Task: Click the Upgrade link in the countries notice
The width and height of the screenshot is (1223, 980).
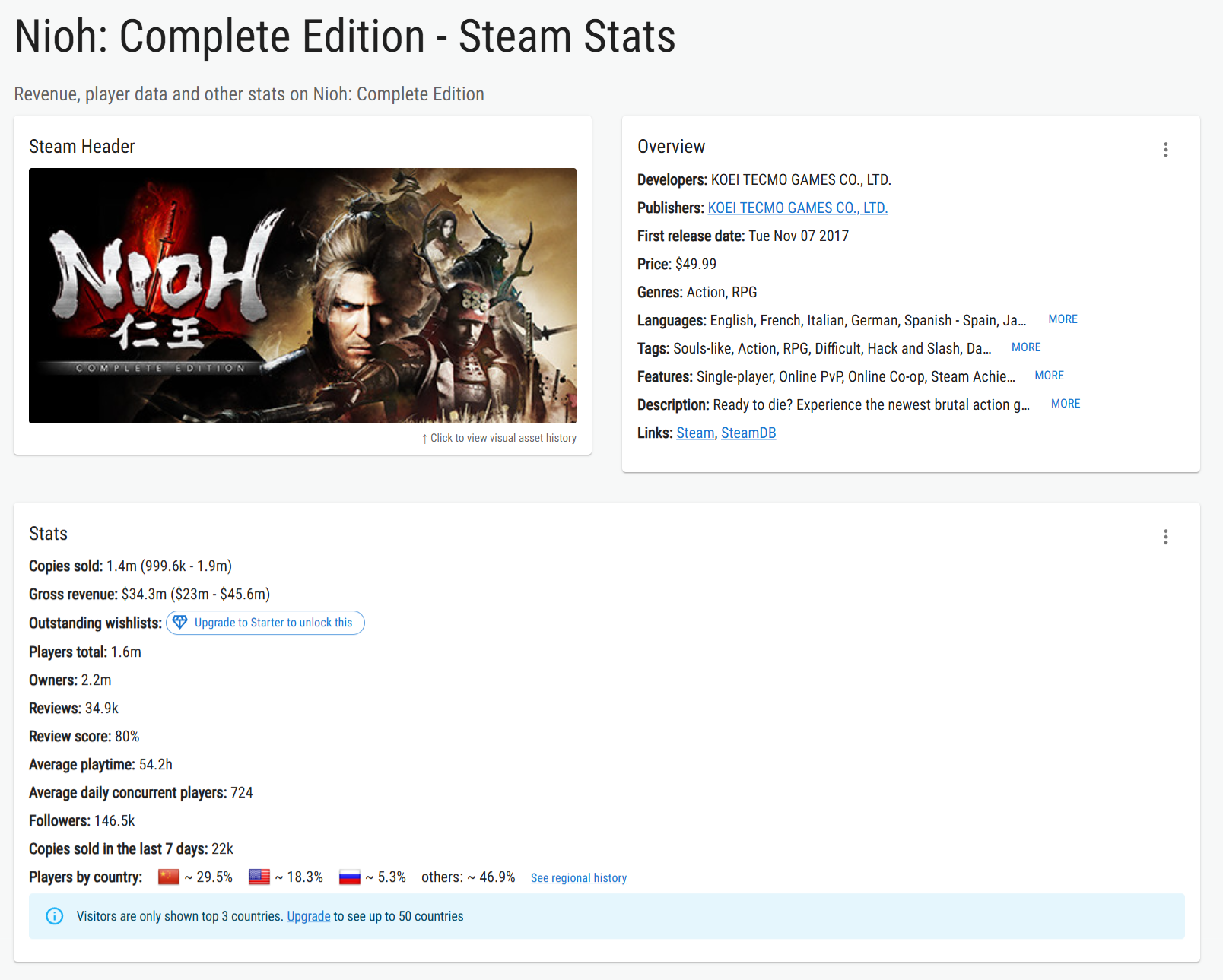Action: tap(309, 916)
